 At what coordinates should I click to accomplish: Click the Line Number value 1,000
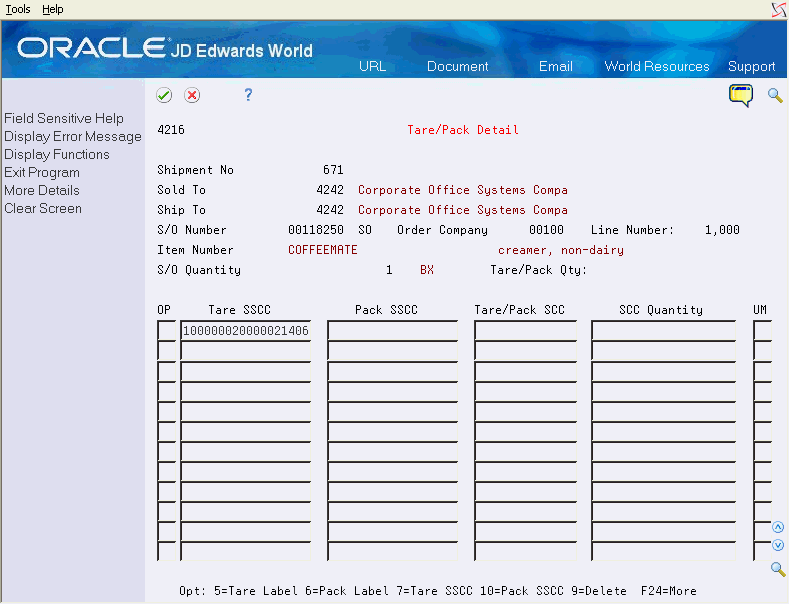[x=722, y=230]
